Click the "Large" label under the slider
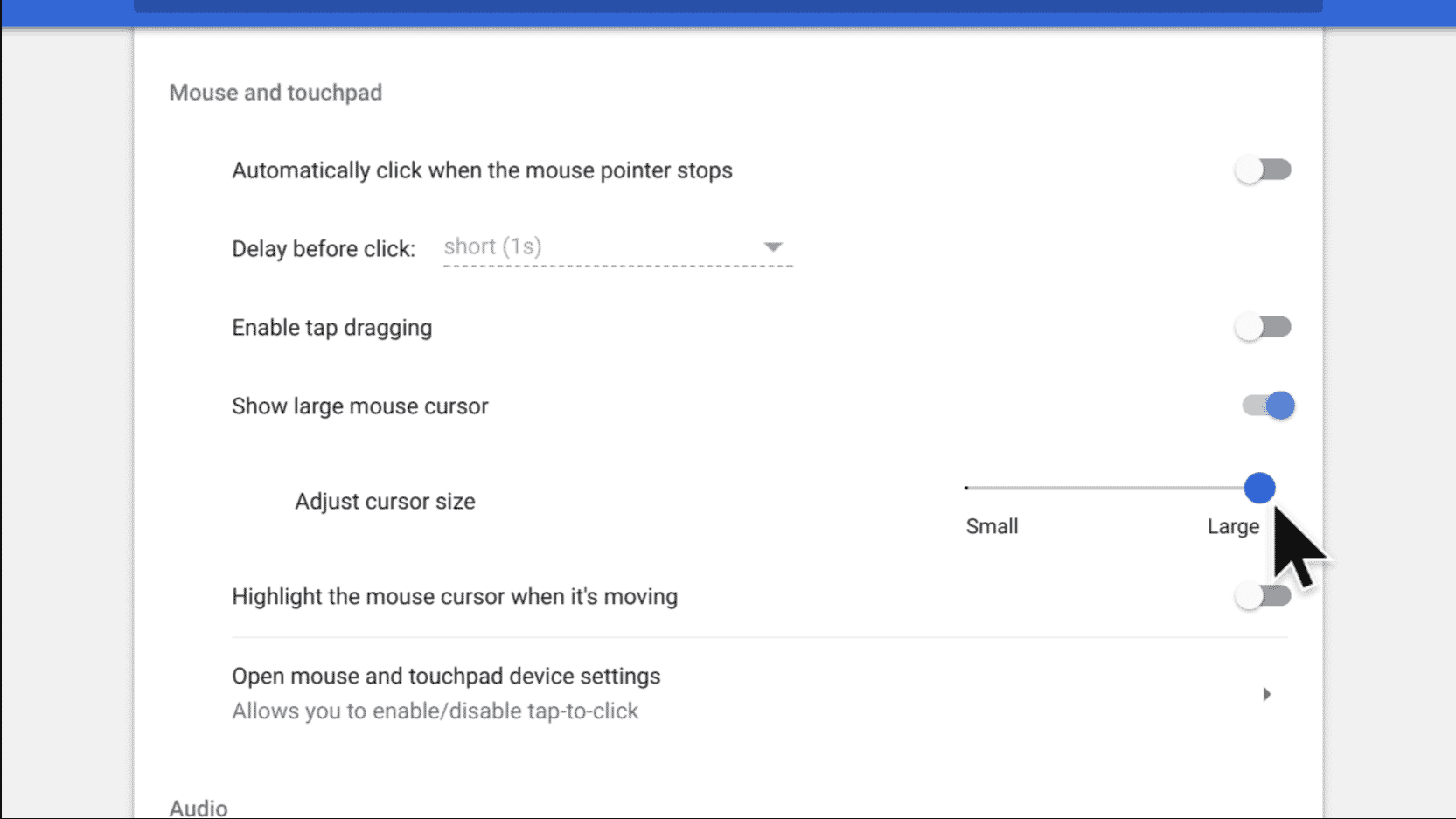This screenshot has width=1456, height=819. [x=1232, y=526]
